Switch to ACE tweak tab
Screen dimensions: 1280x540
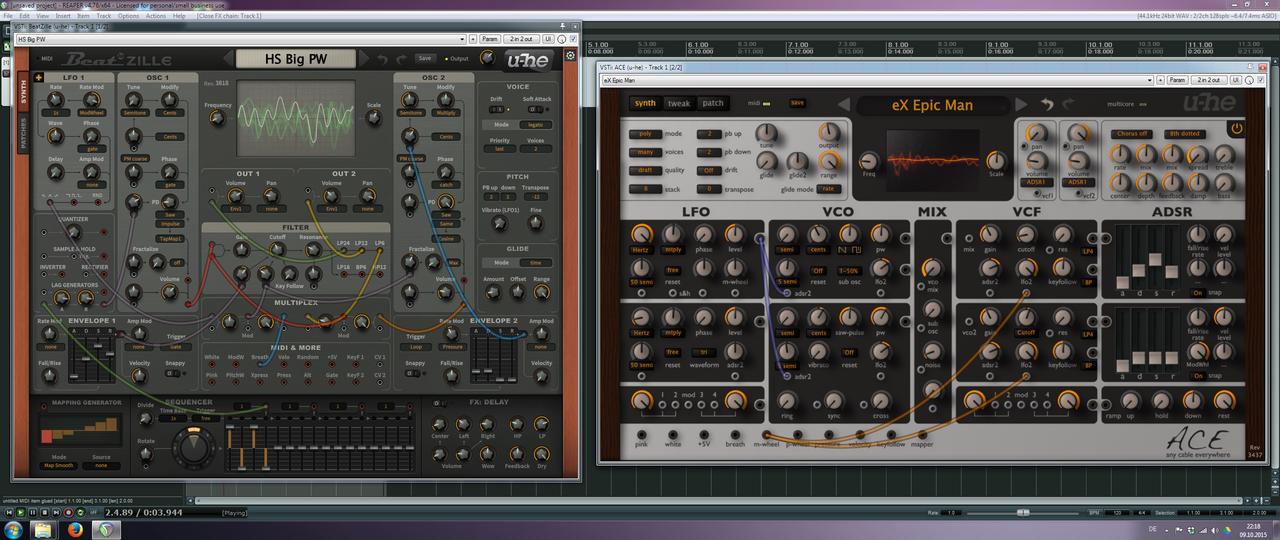click(x=679, y=103)
